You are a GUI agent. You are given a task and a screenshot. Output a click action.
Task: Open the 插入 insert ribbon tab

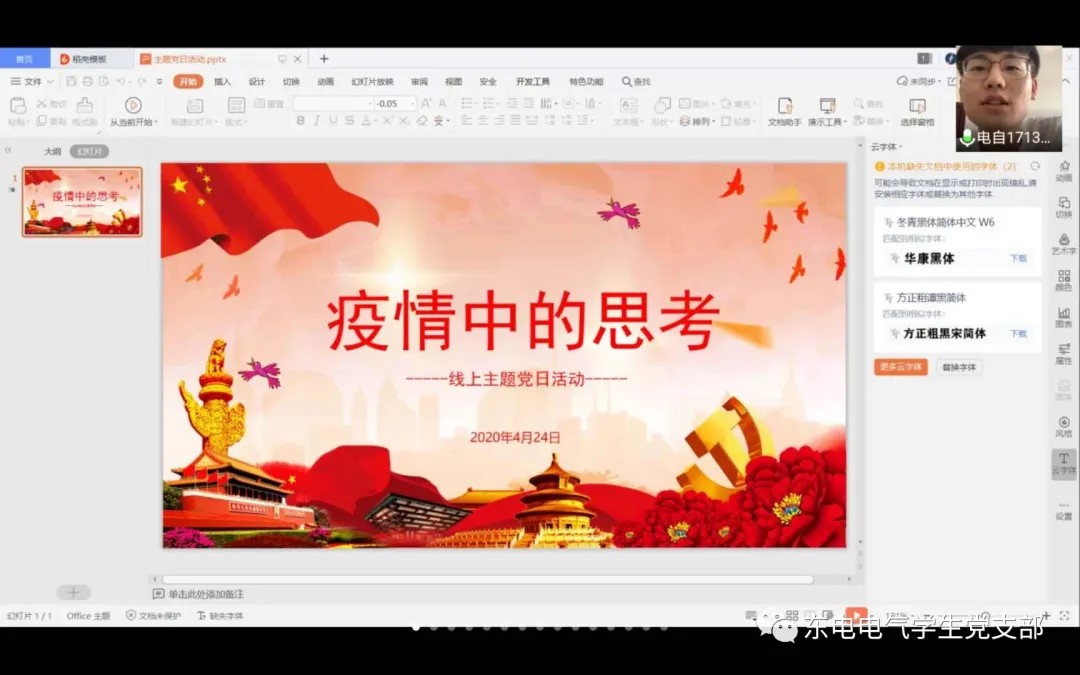[222, 82]
